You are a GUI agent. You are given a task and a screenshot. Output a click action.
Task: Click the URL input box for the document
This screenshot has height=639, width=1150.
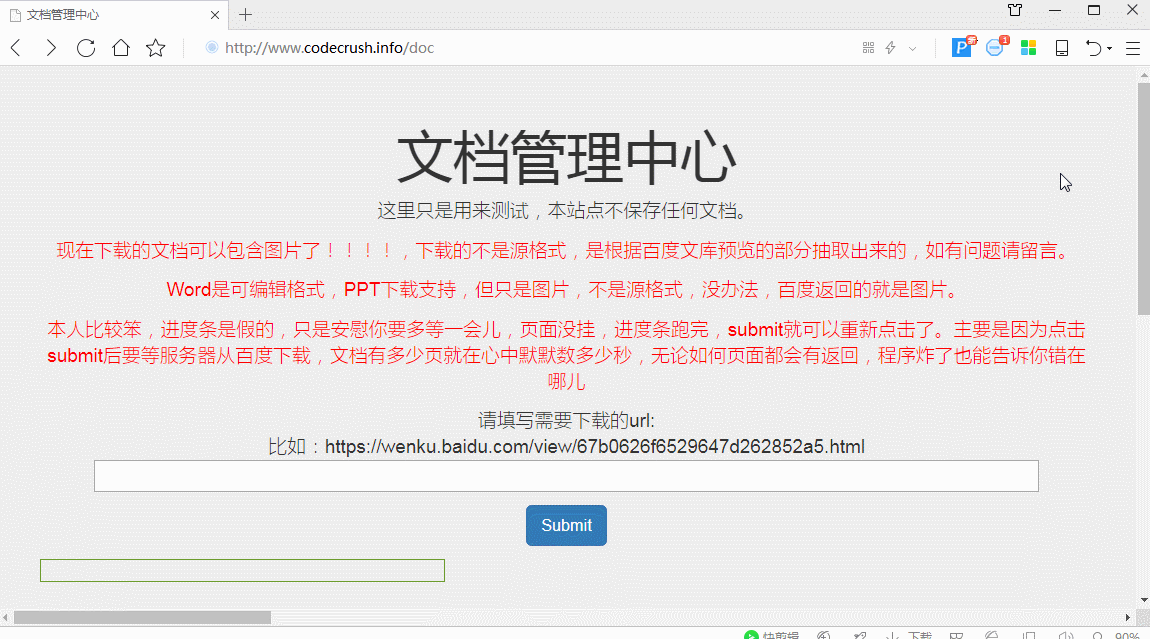[566, 476]
